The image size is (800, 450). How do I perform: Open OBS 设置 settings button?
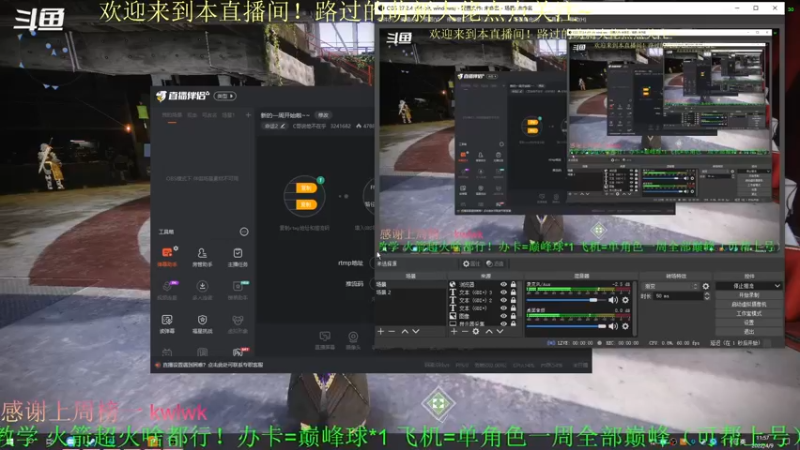(x=748, y=322)
